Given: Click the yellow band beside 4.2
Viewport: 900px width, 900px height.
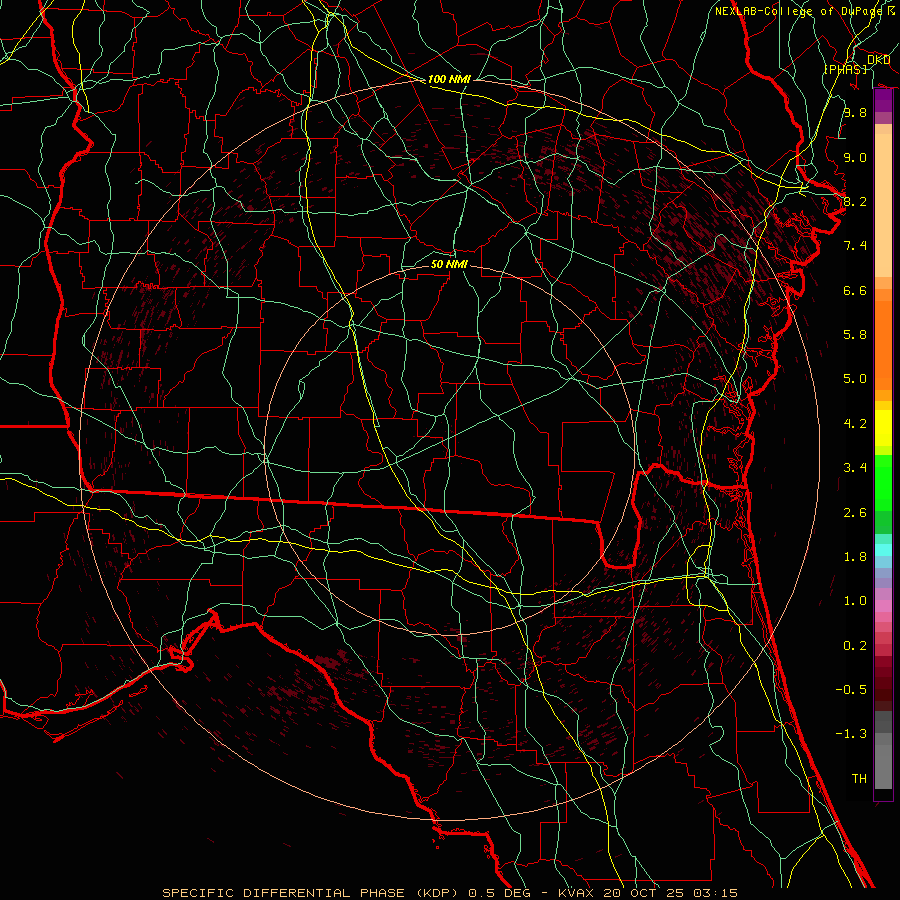Looking at the screenshot, I should click(883, 428).
